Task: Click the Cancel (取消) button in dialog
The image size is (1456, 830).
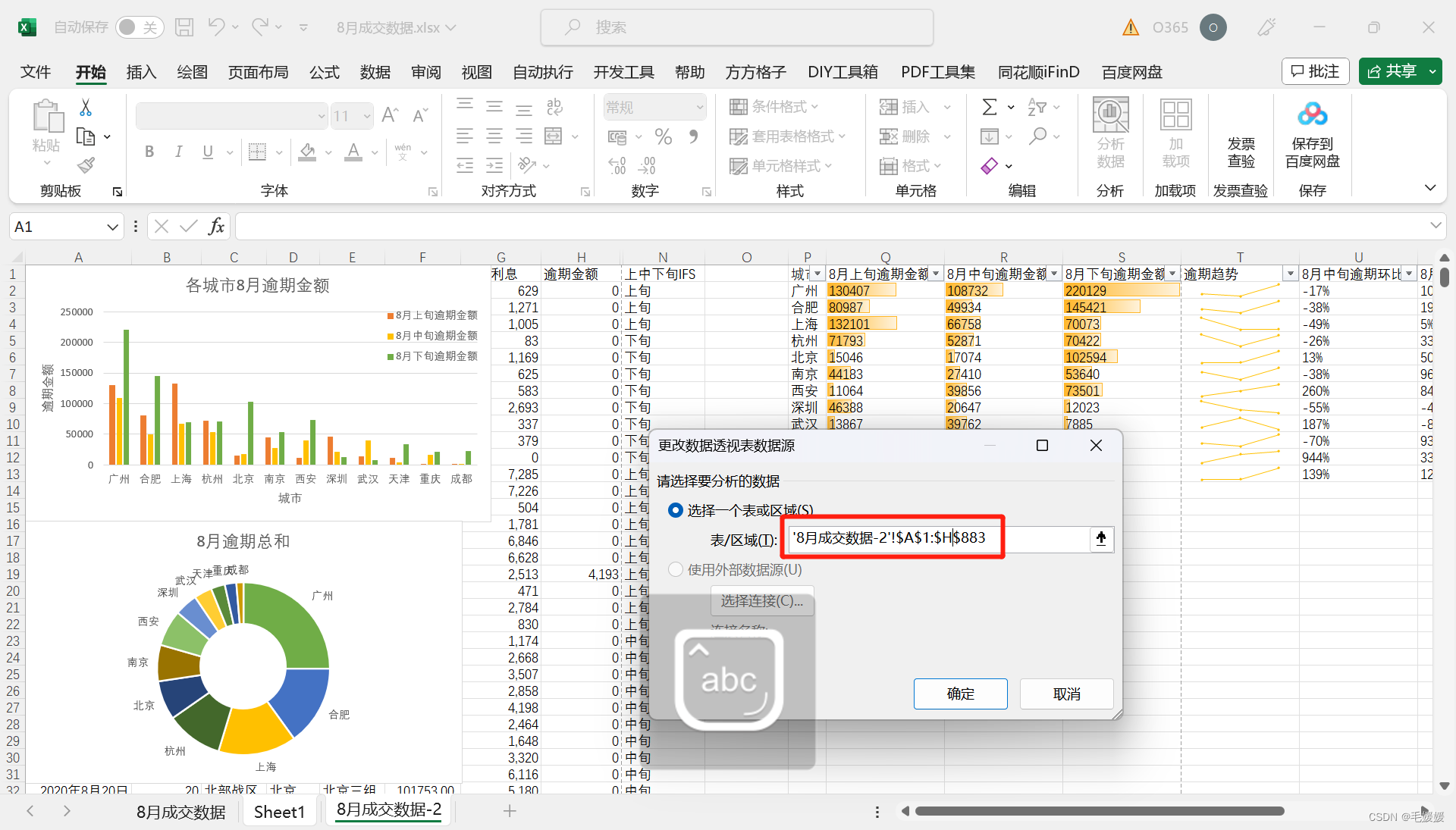Action: [x=1066, y=694]
